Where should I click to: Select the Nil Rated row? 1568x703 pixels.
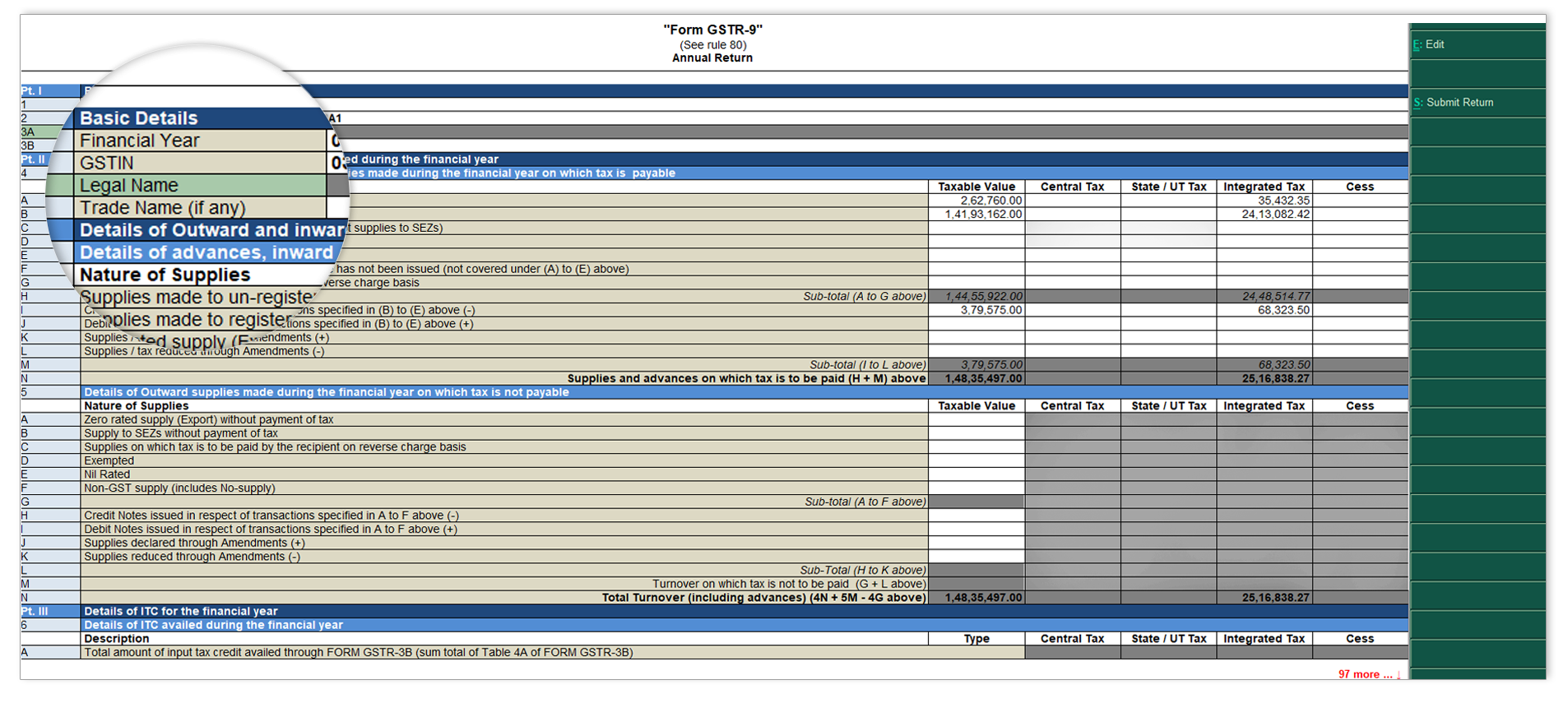pos(503,474)
